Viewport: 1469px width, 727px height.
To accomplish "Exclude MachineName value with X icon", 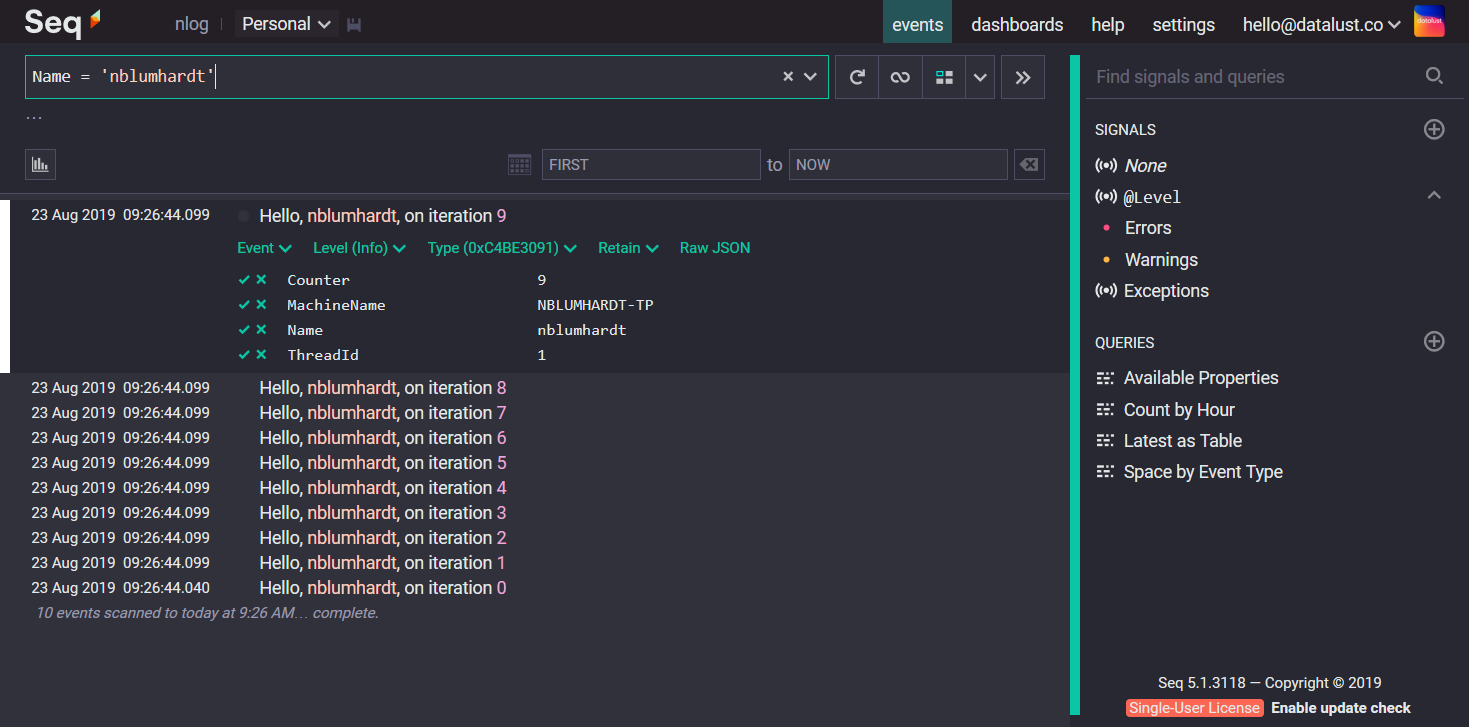I will pos(261,305).
